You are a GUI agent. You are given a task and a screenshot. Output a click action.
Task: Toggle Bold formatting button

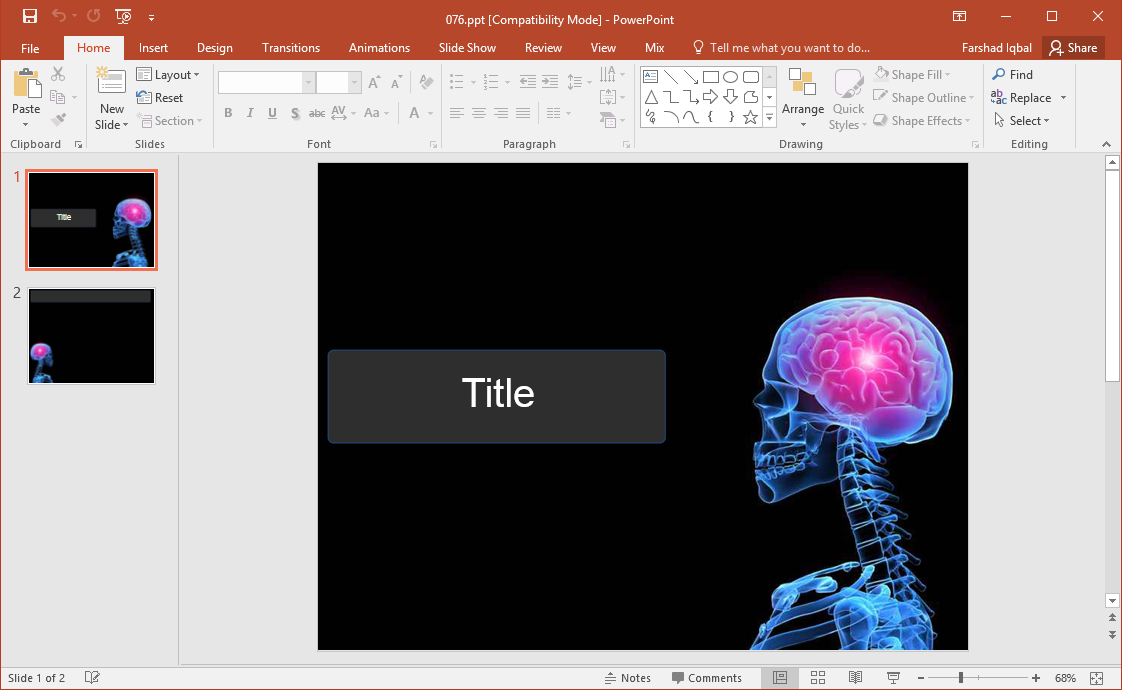tap(228, 113)
